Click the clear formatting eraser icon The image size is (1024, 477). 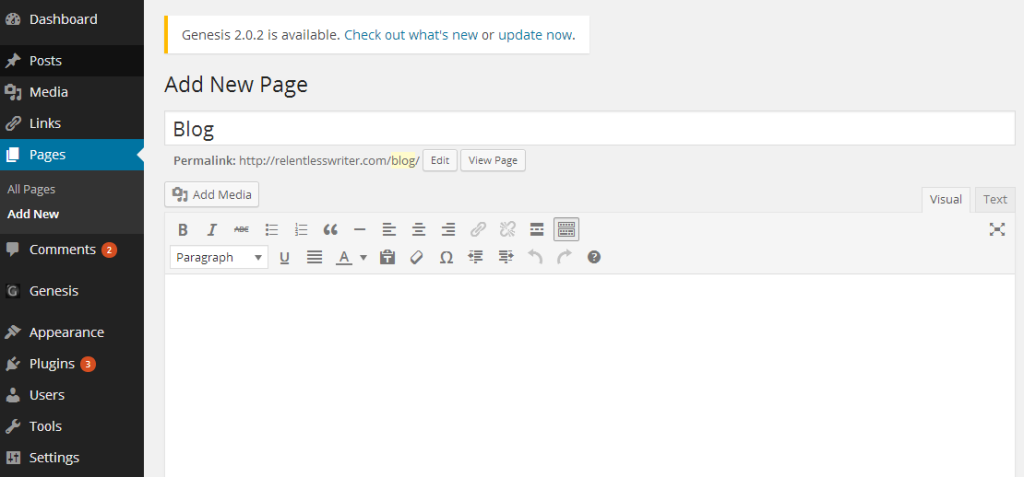pyautogui.click(x=417, y=257)
